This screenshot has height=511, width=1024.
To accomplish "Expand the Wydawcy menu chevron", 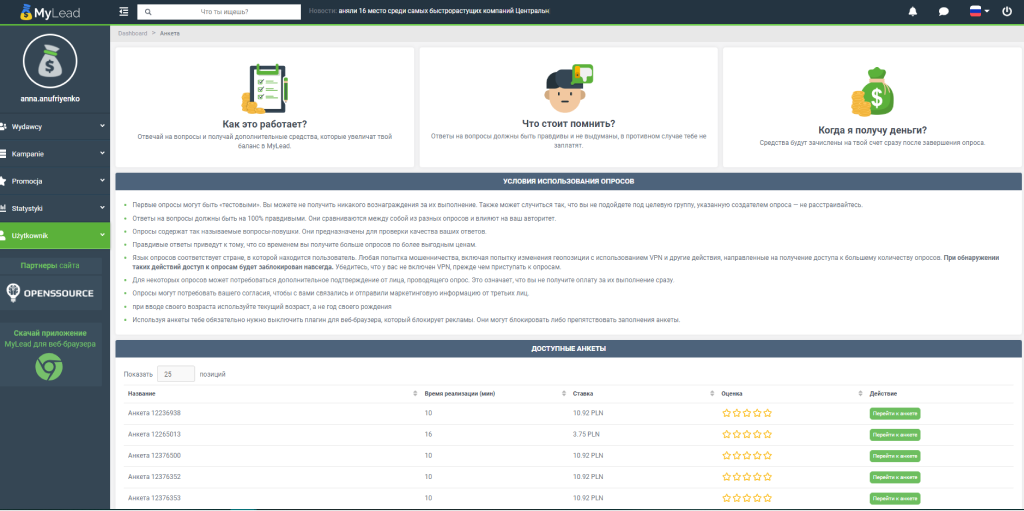I will 102,125.
